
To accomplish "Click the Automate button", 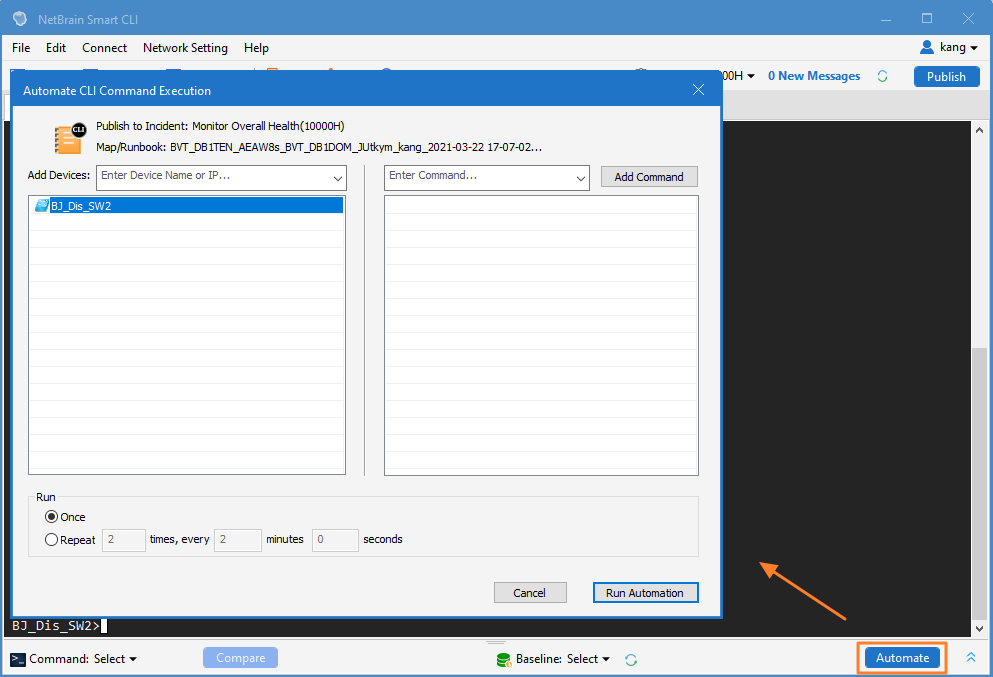I will 902,658.
